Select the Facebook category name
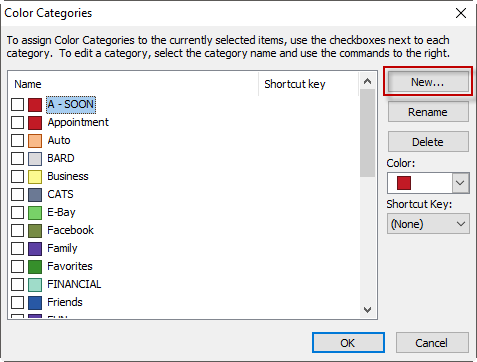The image size is (477, 362). (70, 230)
